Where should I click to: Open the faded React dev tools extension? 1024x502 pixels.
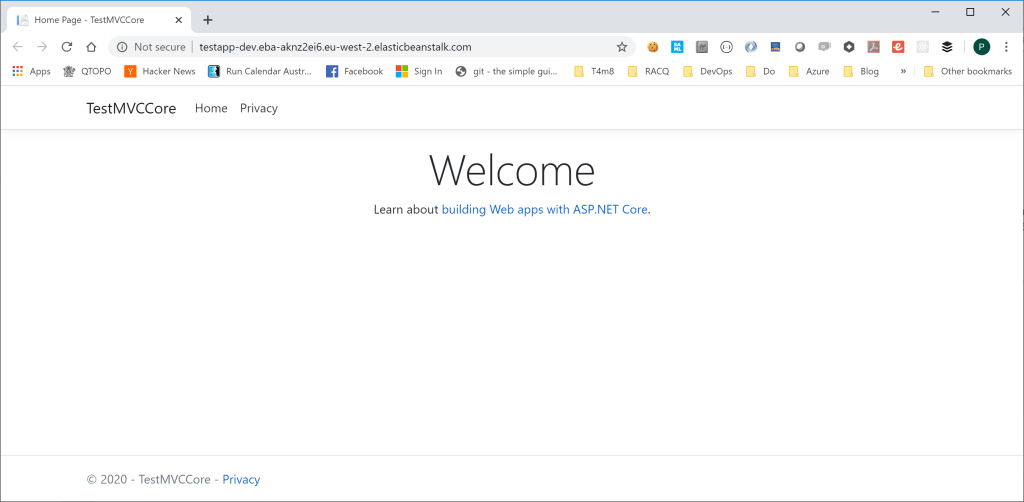tap(922, 47)
